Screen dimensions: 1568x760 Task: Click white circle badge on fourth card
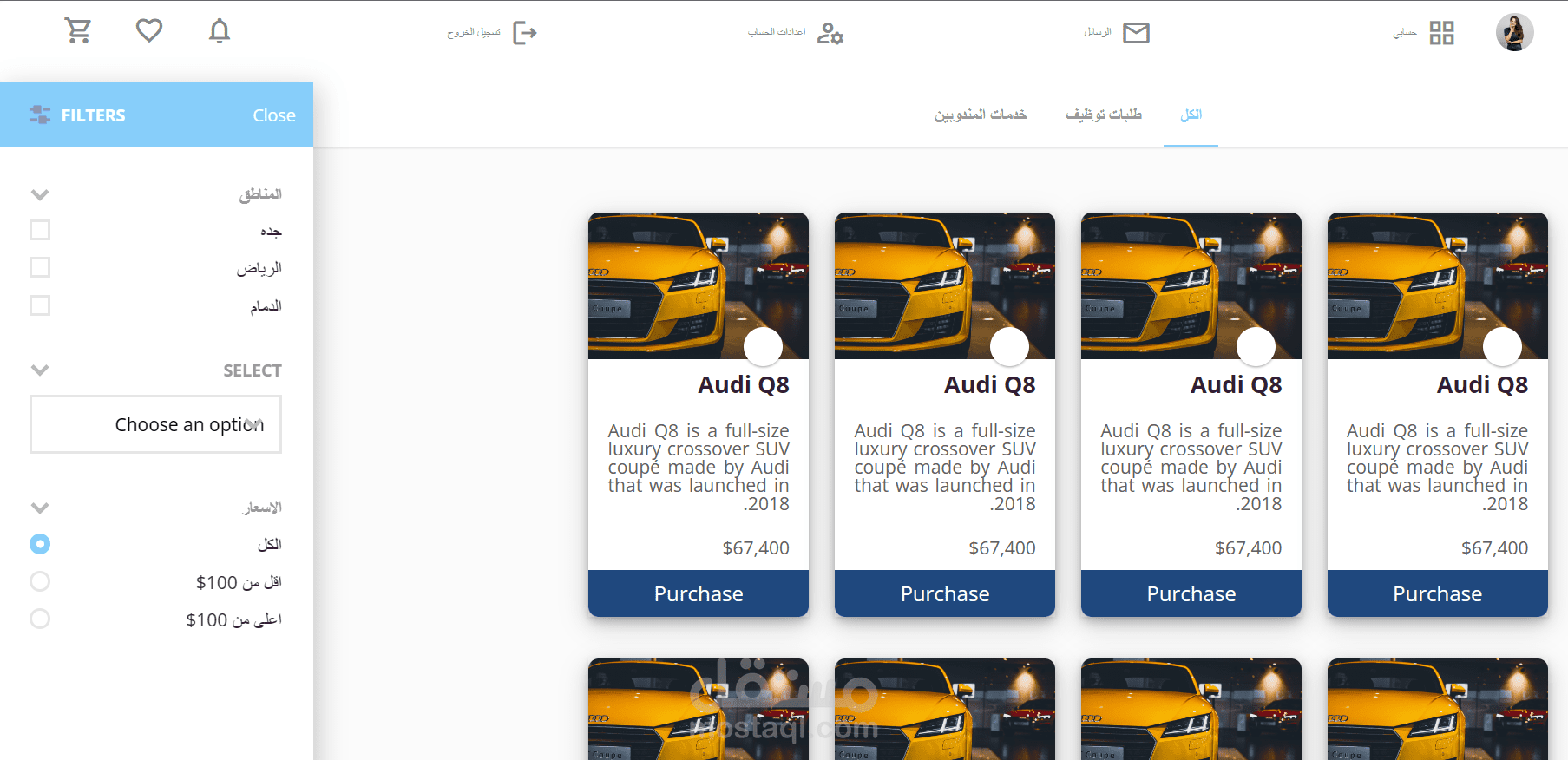[x=1502, y=347]
